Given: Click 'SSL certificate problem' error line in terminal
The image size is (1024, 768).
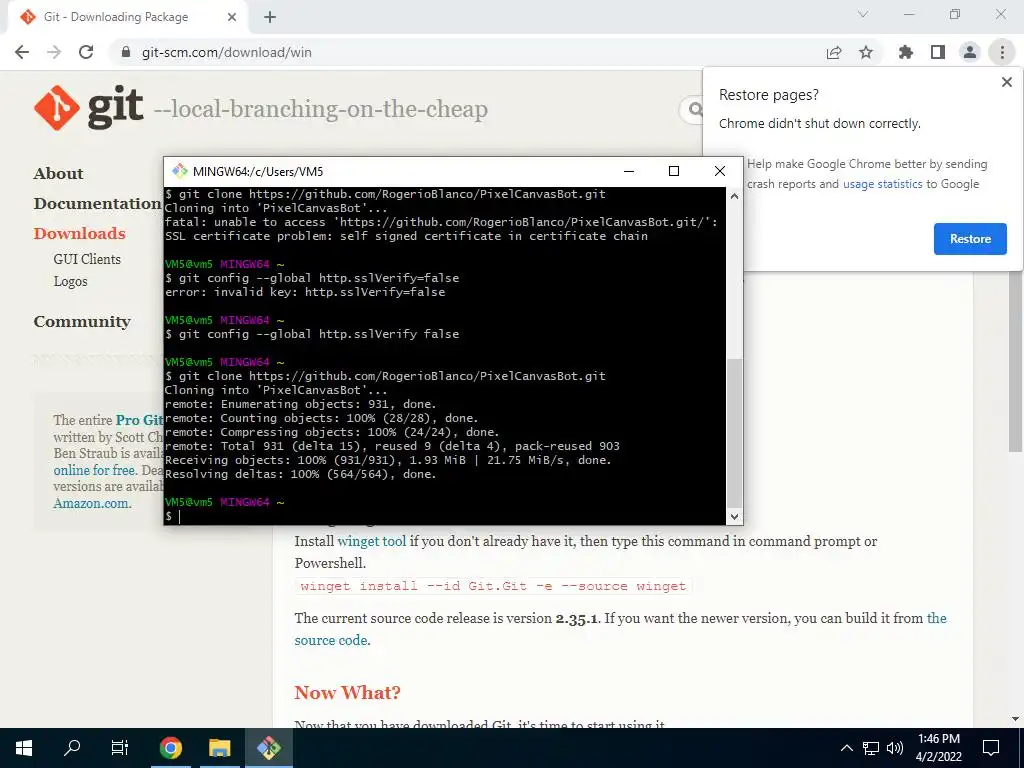Looking at the screenshot, I should coord(406,236).
